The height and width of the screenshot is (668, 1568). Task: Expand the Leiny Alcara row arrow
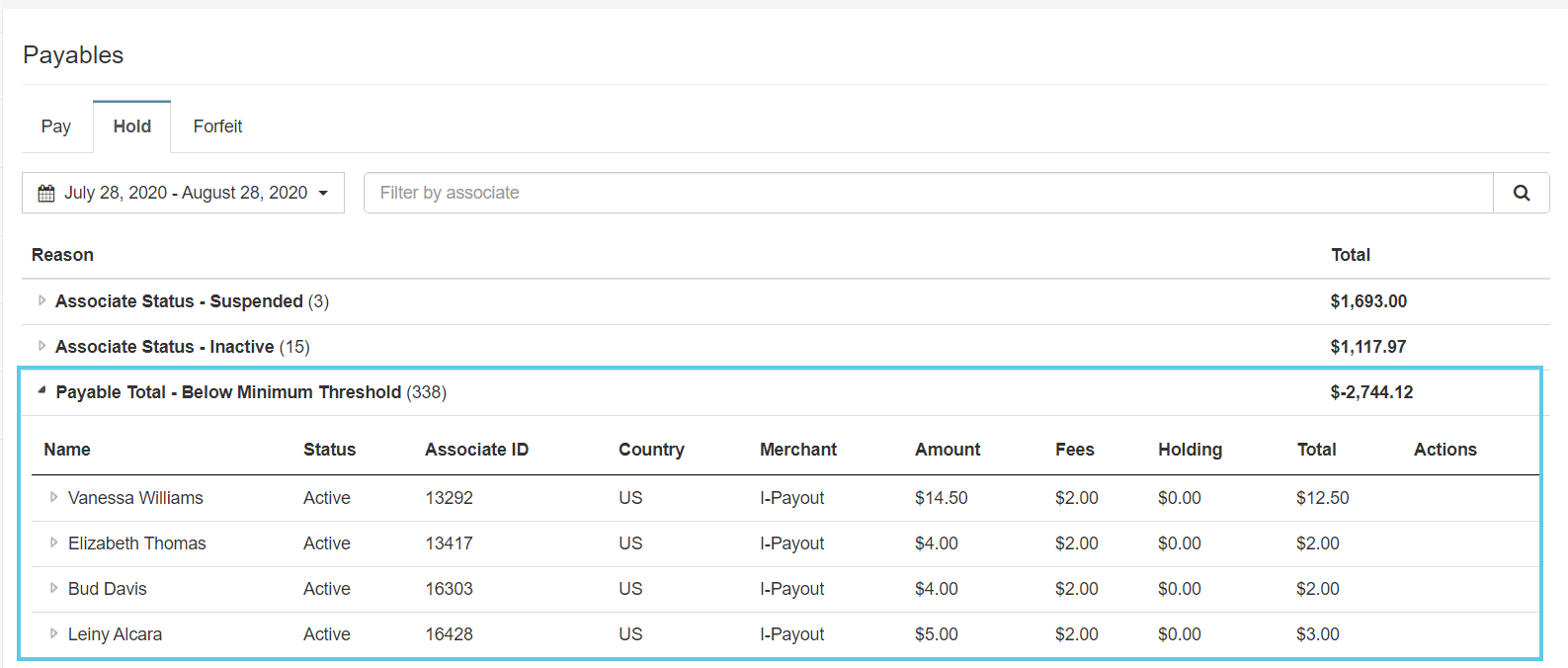[54, 633]
